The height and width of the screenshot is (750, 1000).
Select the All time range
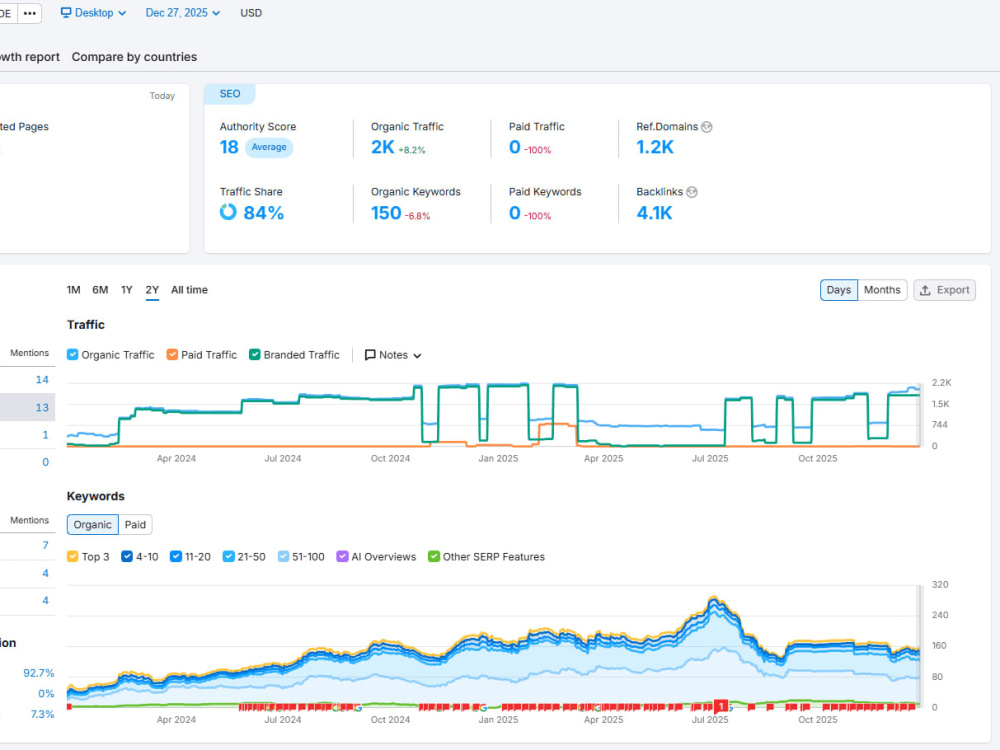189,290
